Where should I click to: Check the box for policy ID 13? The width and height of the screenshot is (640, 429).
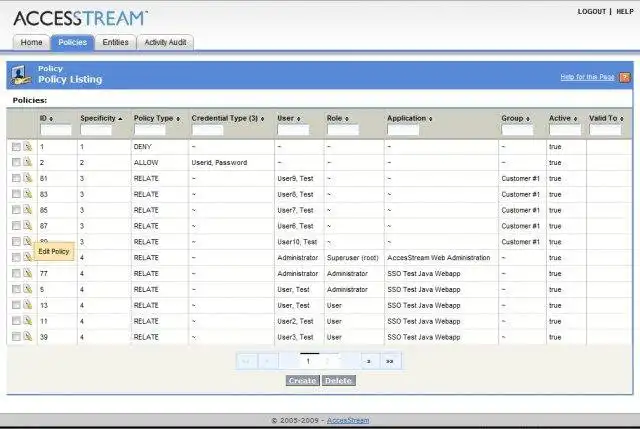16,305
